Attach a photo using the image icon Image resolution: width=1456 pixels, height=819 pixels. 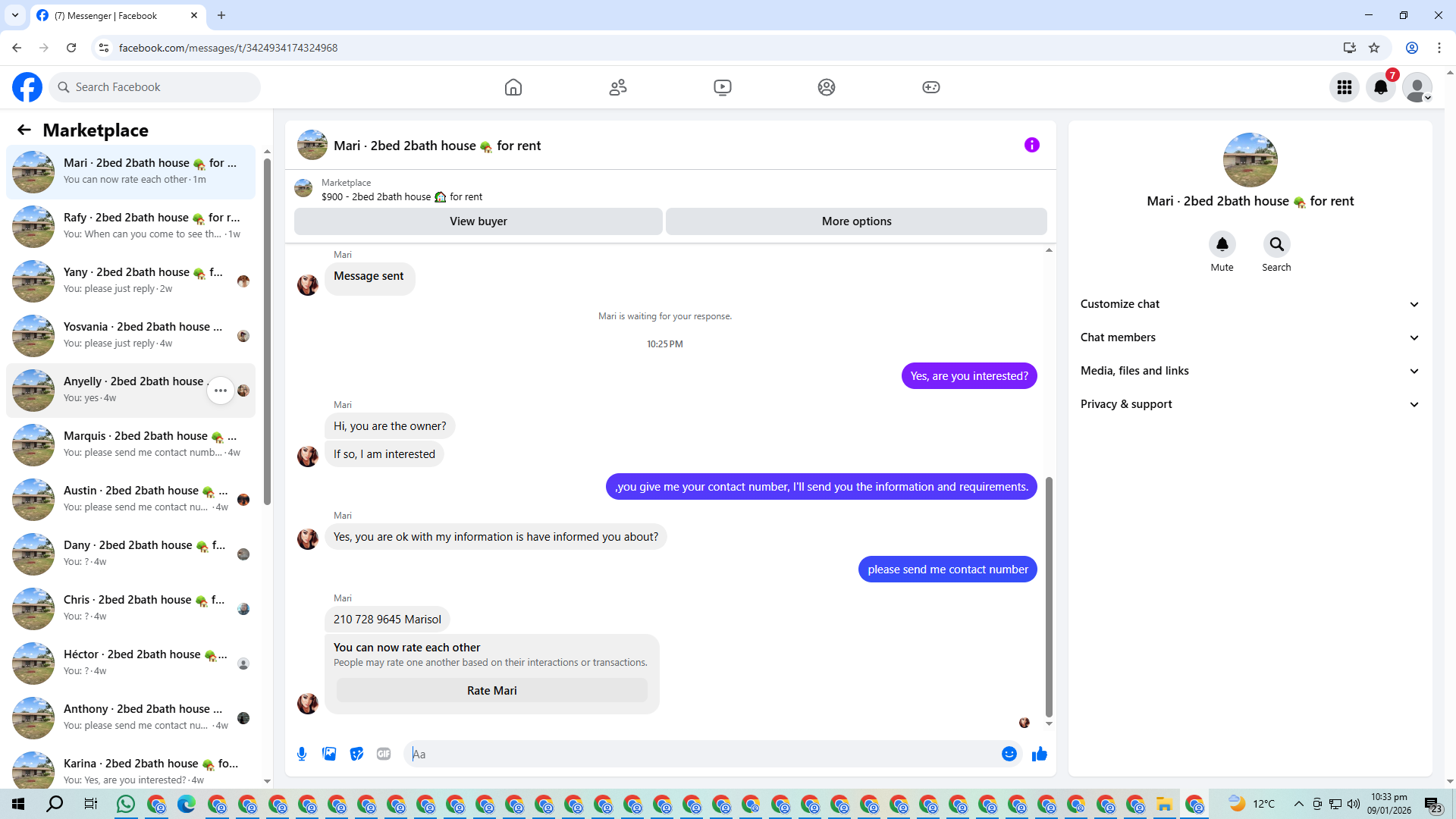pos(329,754)
